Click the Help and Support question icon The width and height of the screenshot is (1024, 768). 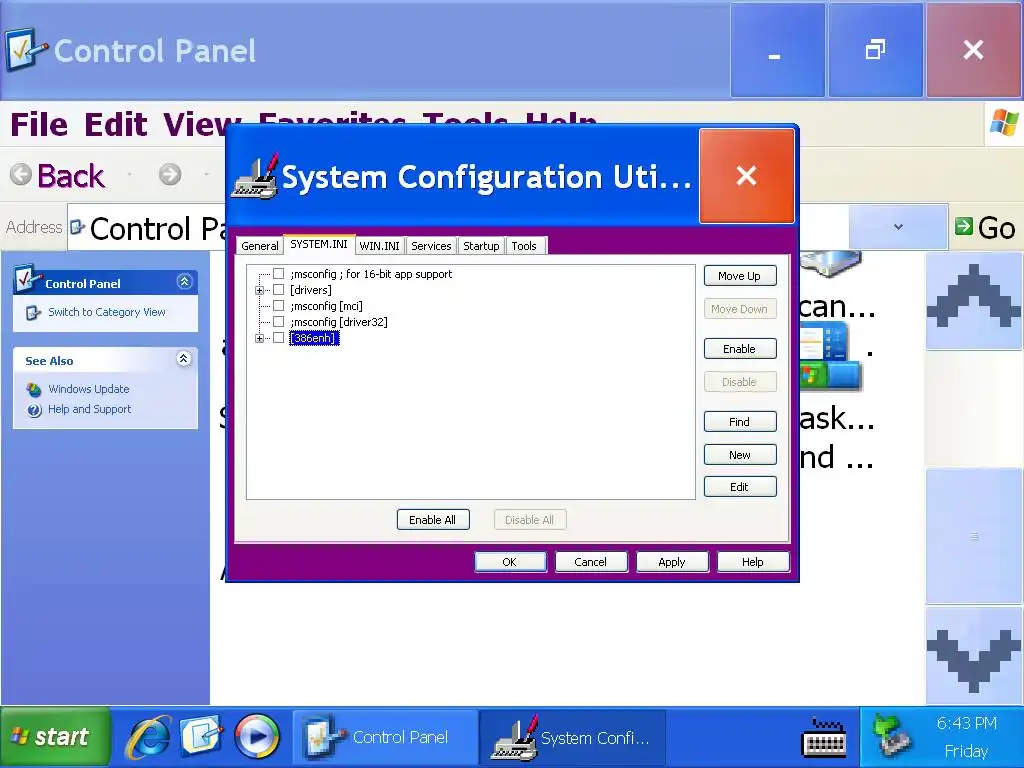(x=33, y=410)
